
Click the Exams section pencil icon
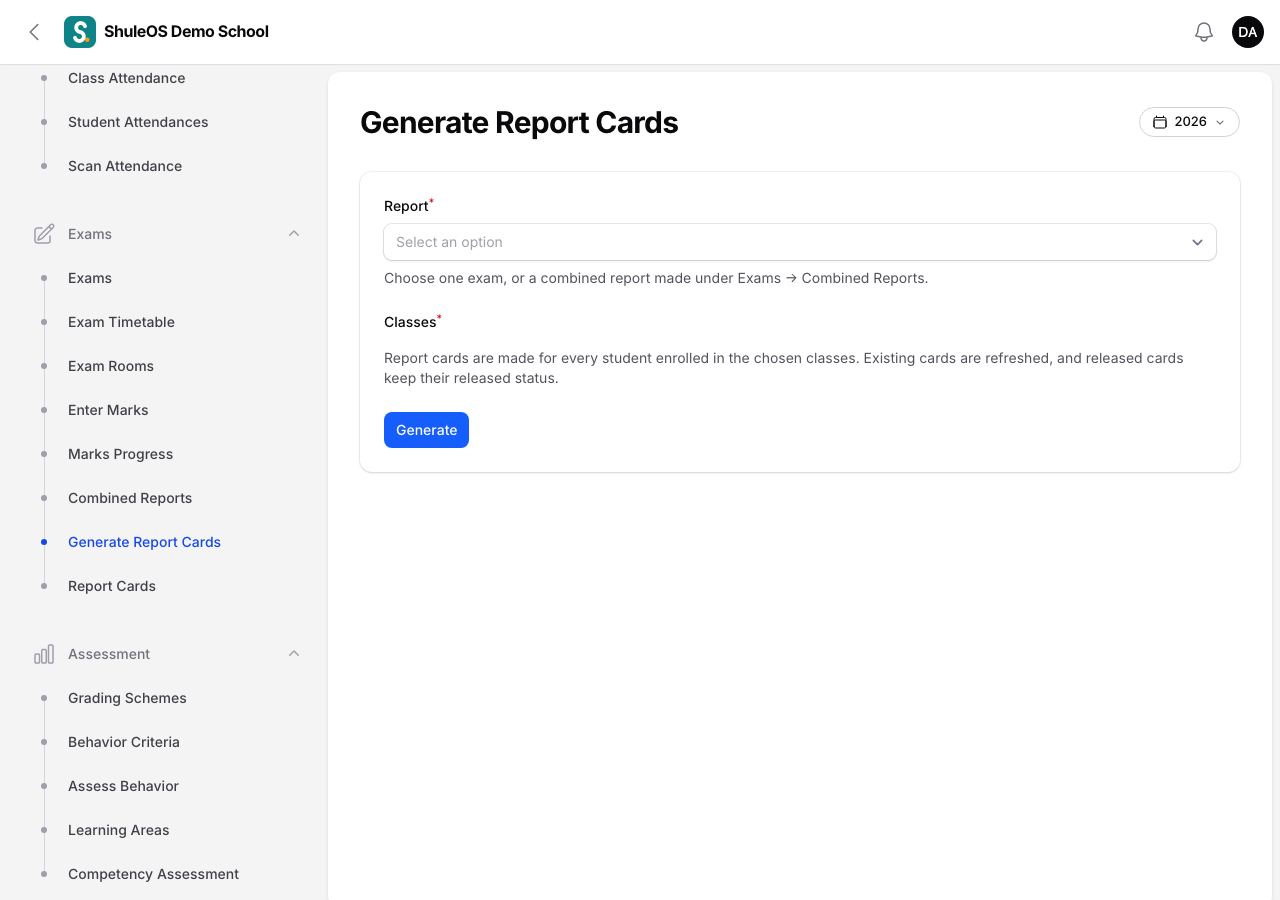coord(44,234)
